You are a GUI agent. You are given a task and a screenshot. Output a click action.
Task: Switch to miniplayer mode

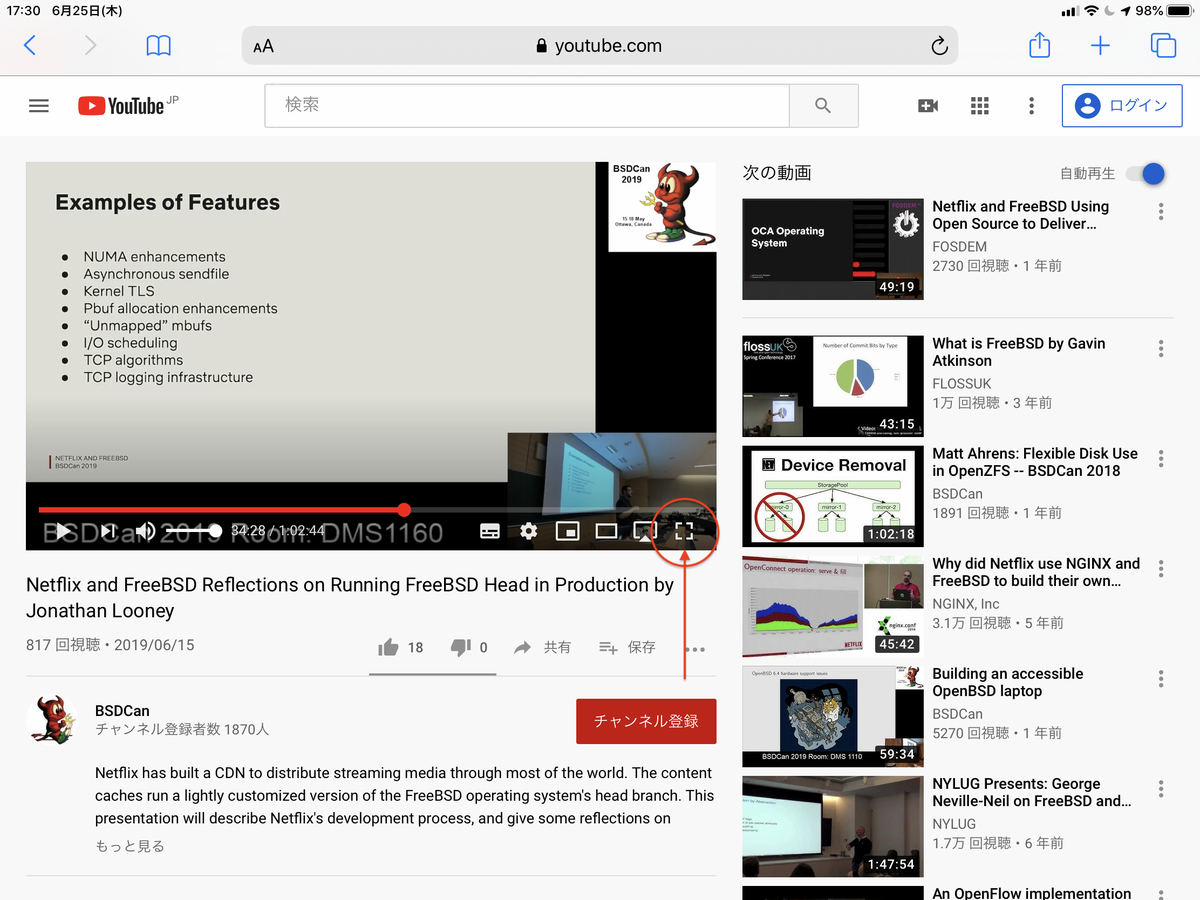(x=567, y=531)
